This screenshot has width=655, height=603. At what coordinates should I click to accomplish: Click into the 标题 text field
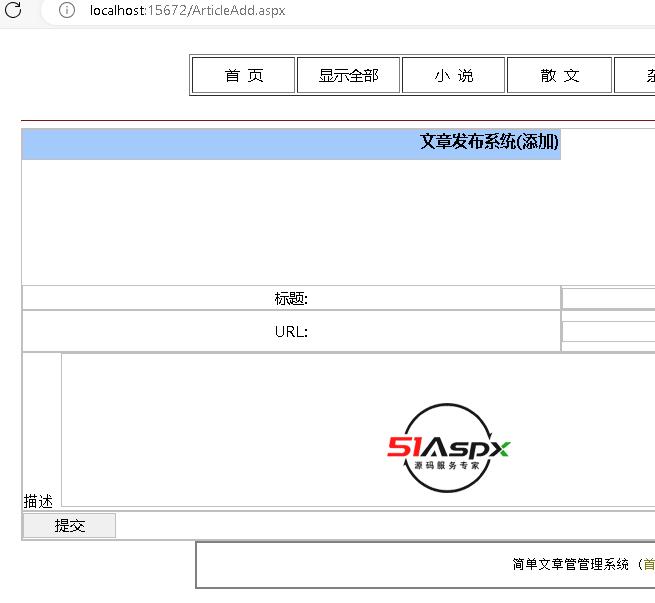click(609, 299)
